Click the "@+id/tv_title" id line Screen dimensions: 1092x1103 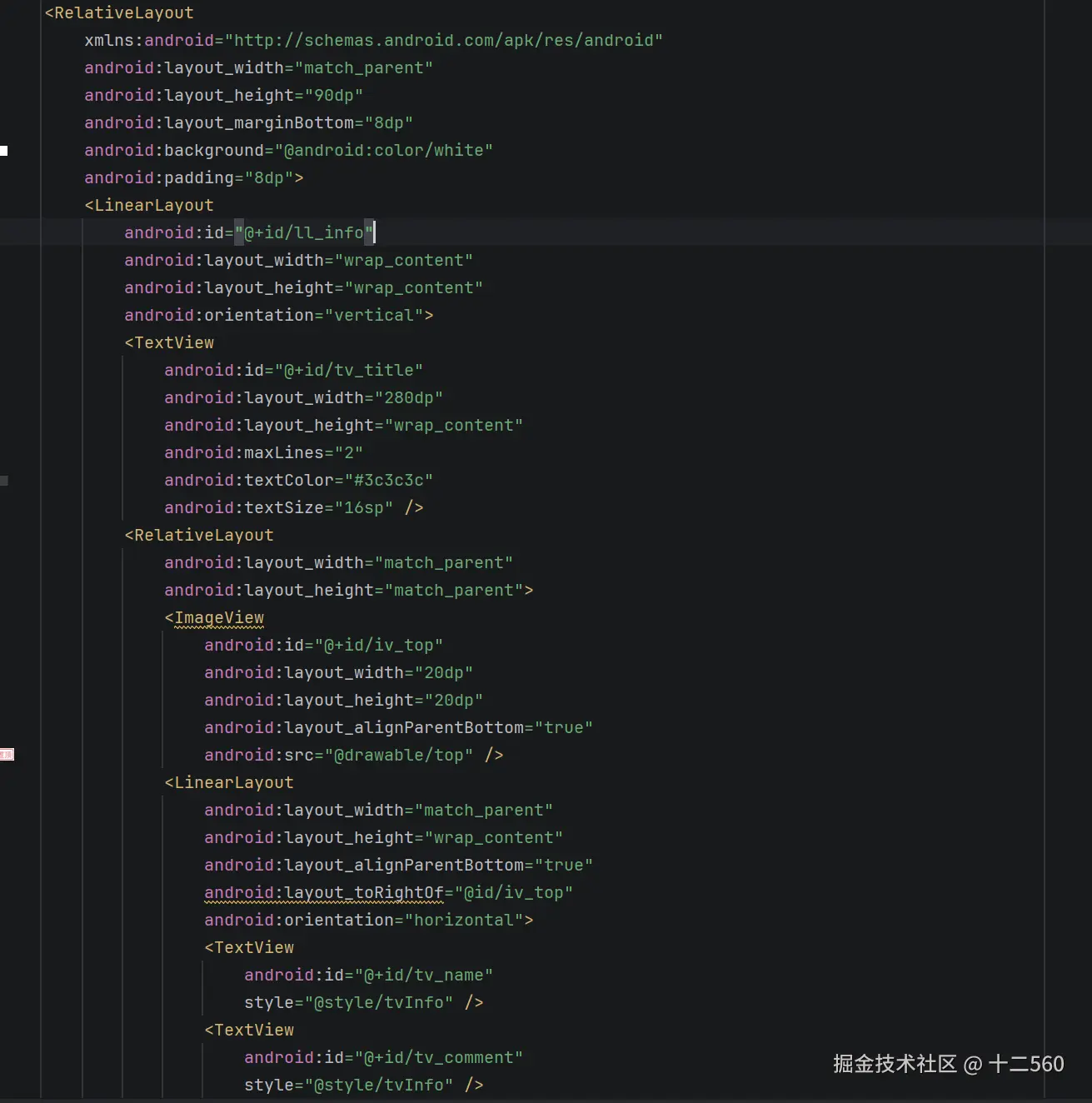click(293, 370)
